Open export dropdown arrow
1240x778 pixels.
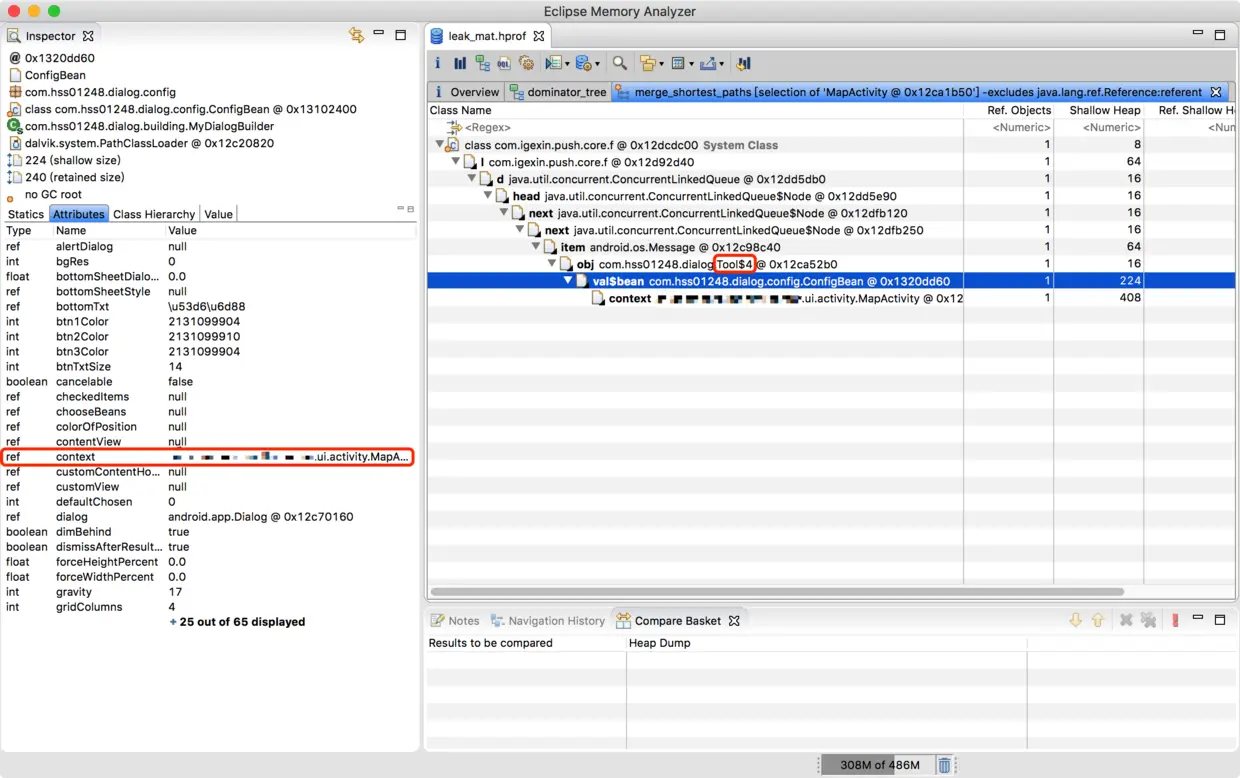[x=721, y=64]
